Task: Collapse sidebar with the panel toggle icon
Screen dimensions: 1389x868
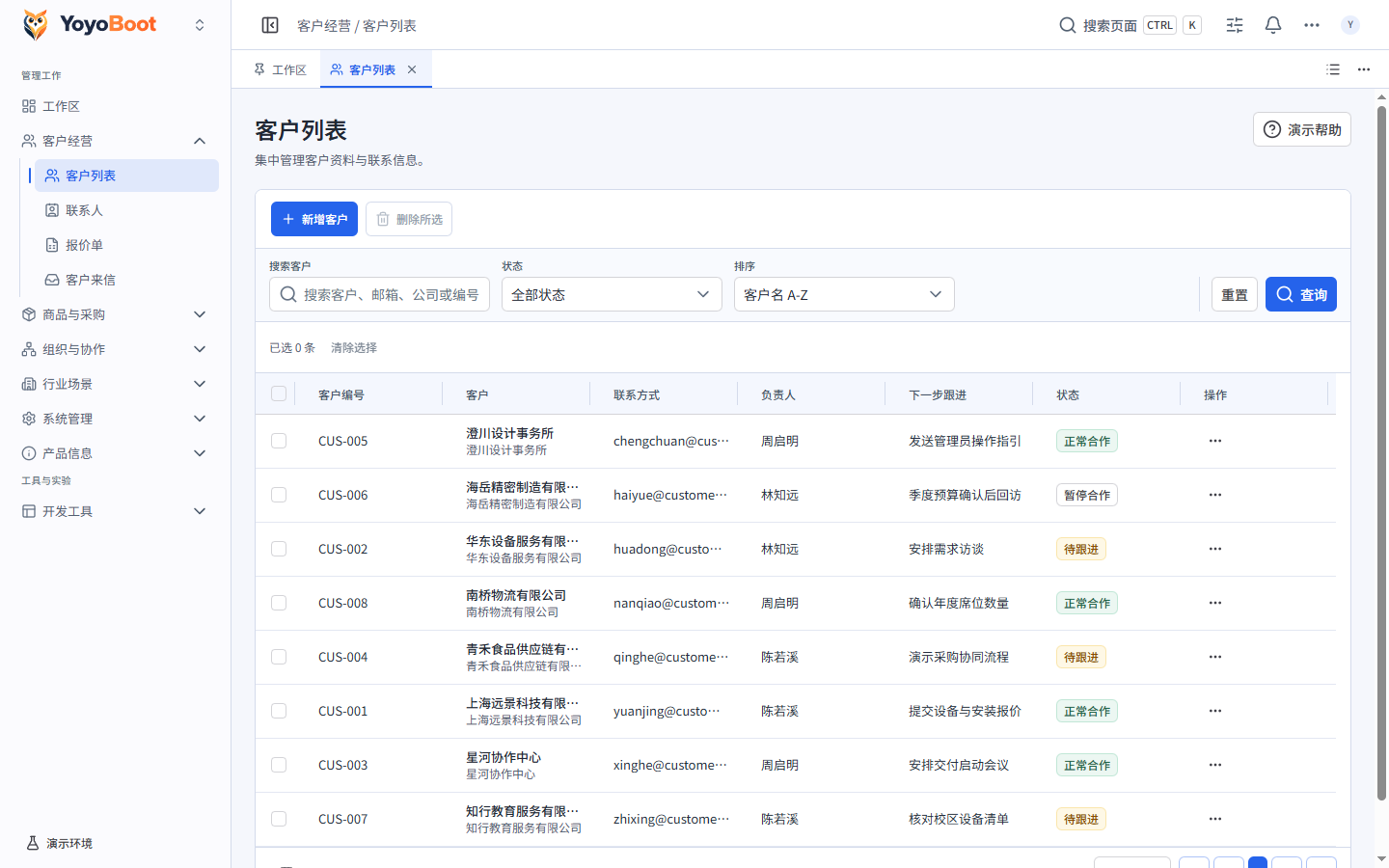Action: pos(270,25)
